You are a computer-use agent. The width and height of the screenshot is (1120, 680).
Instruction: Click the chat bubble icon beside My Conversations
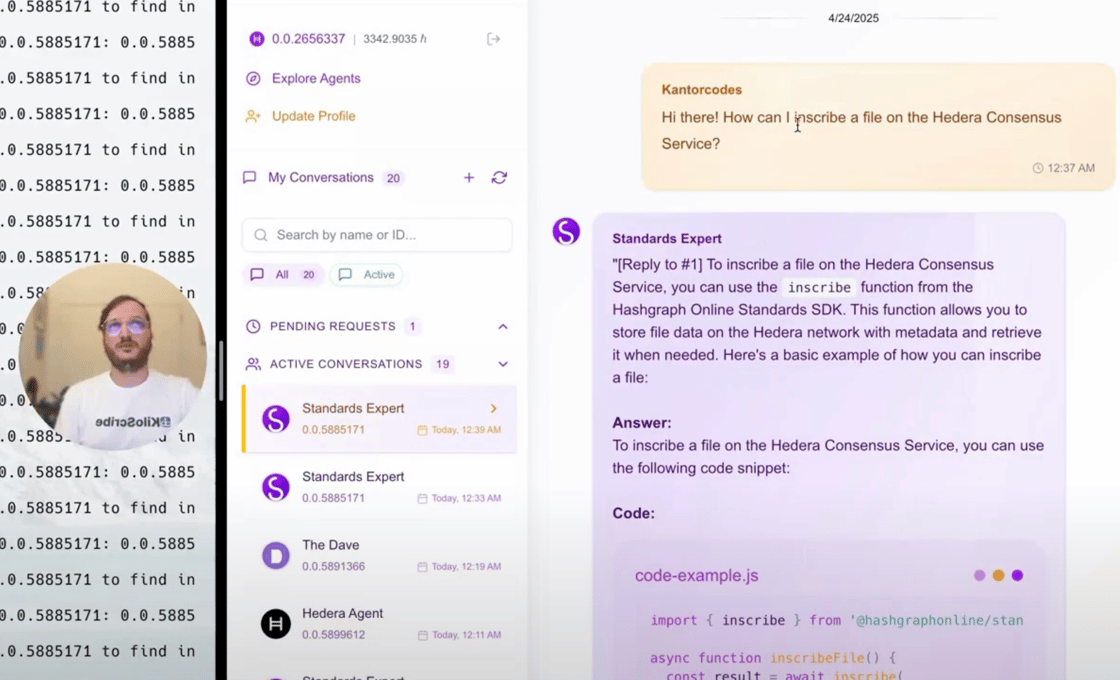point(249,177)
